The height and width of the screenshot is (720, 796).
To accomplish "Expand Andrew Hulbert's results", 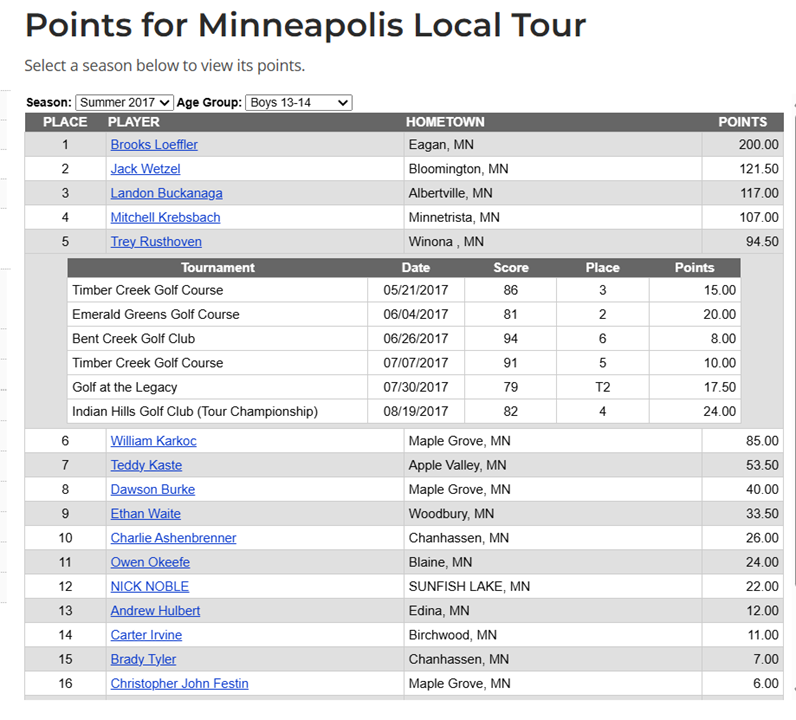I will click(155, 610).
